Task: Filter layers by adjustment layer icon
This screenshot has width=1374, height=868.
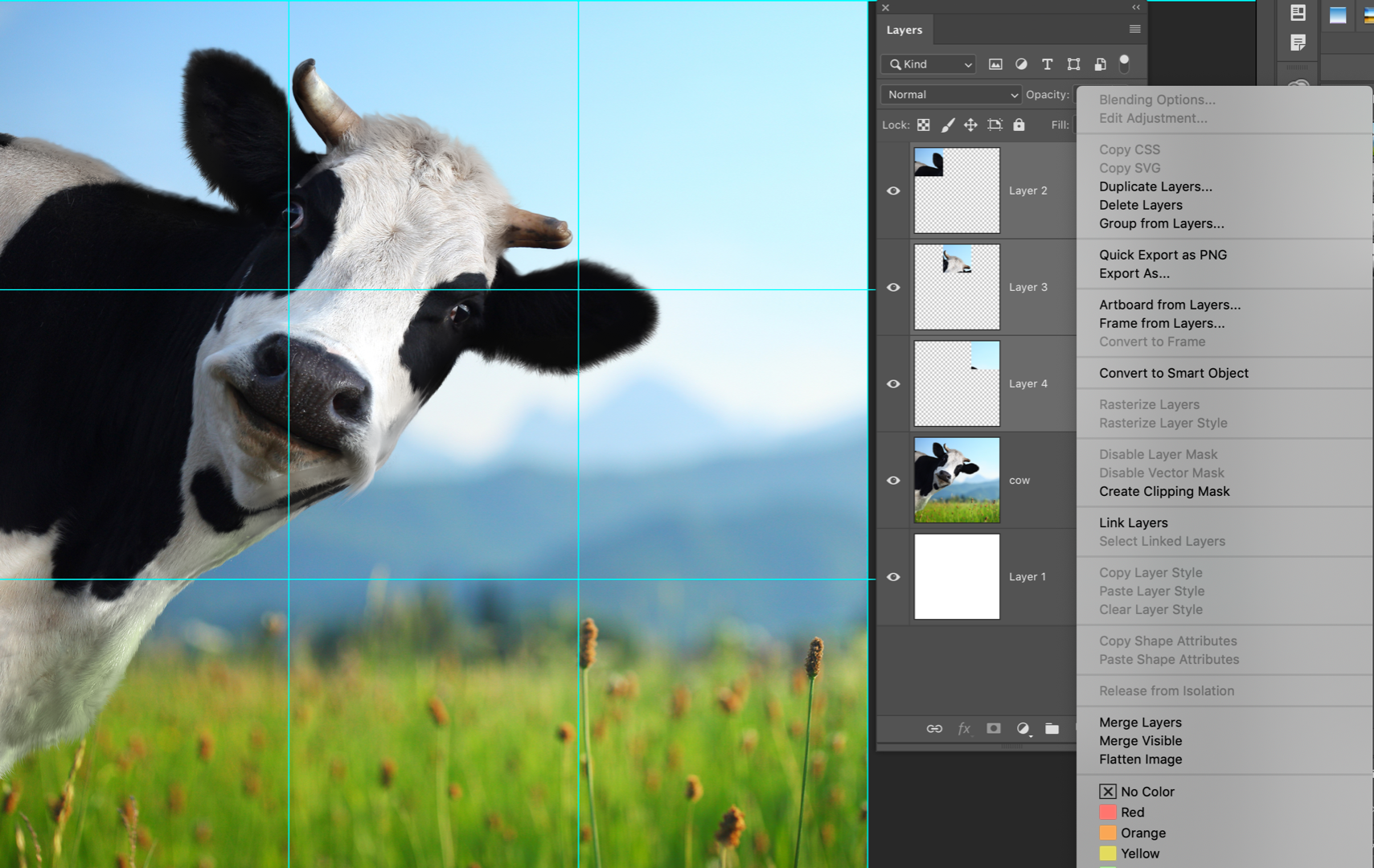Action: (x=1021, y=64)
